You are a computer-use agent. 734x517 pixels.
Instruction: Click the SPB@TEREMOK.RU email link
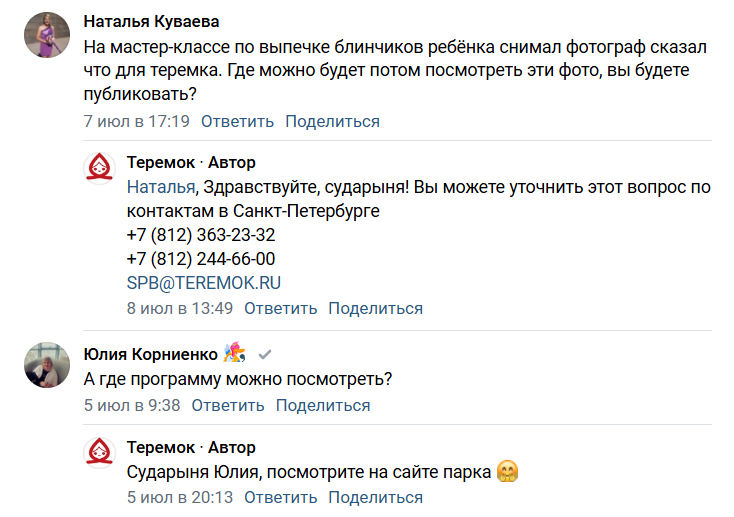point(204,283)
